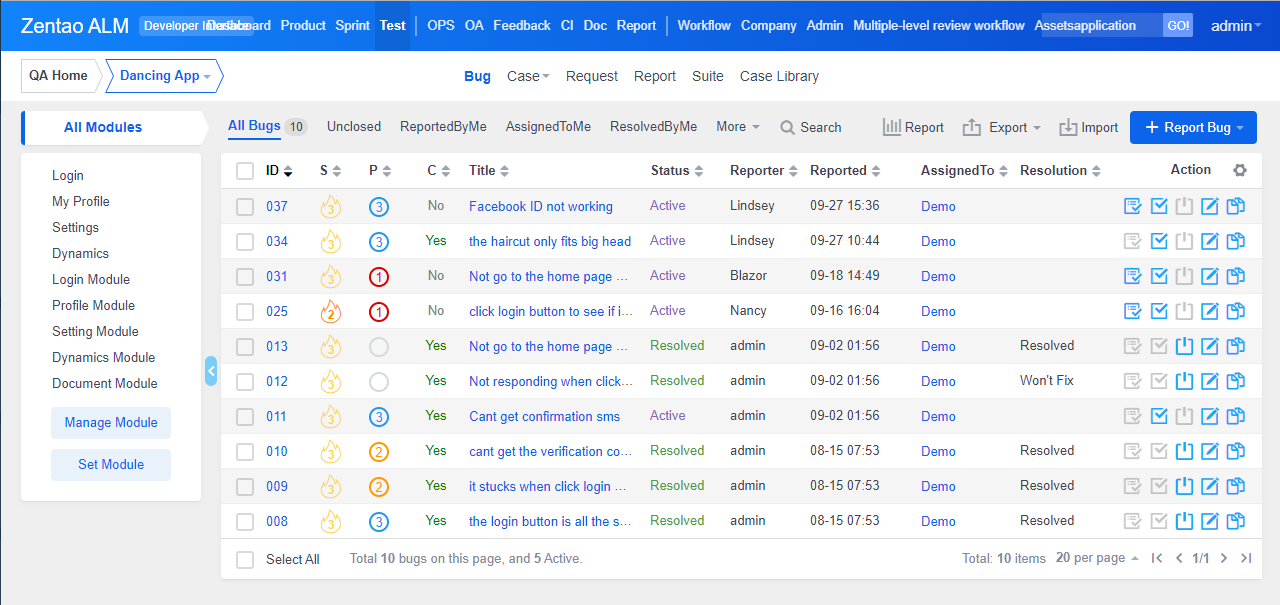
Task: Check the checkbox for bug 031
Action: (245, 276)
